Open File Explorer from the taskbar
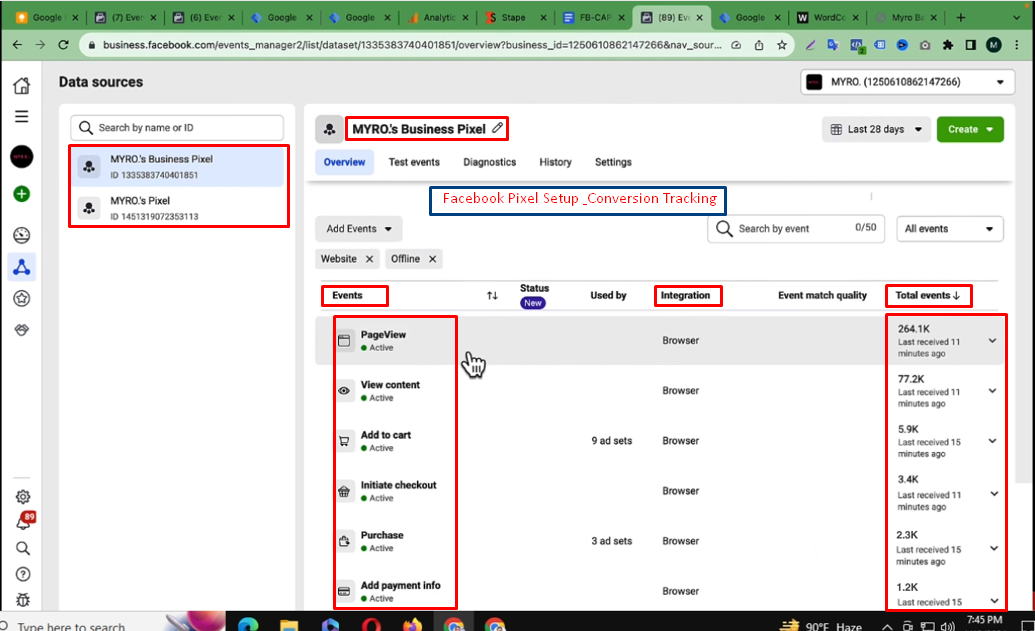This screenshot has width=1035, height=631. [x=289, y=624]
